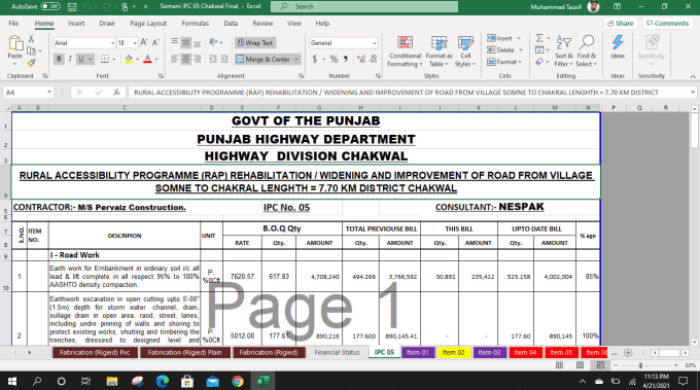This screenshot has width=700, height=390.
Task: Click the Comments button
Action: [668, 23]
